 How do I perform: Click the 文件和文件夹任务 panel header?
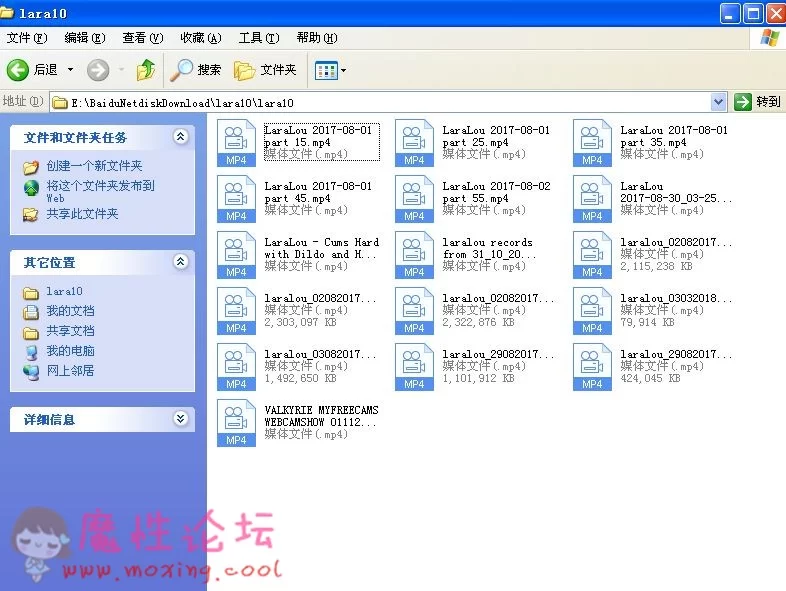pyautogui.click(x=102, y=137)
